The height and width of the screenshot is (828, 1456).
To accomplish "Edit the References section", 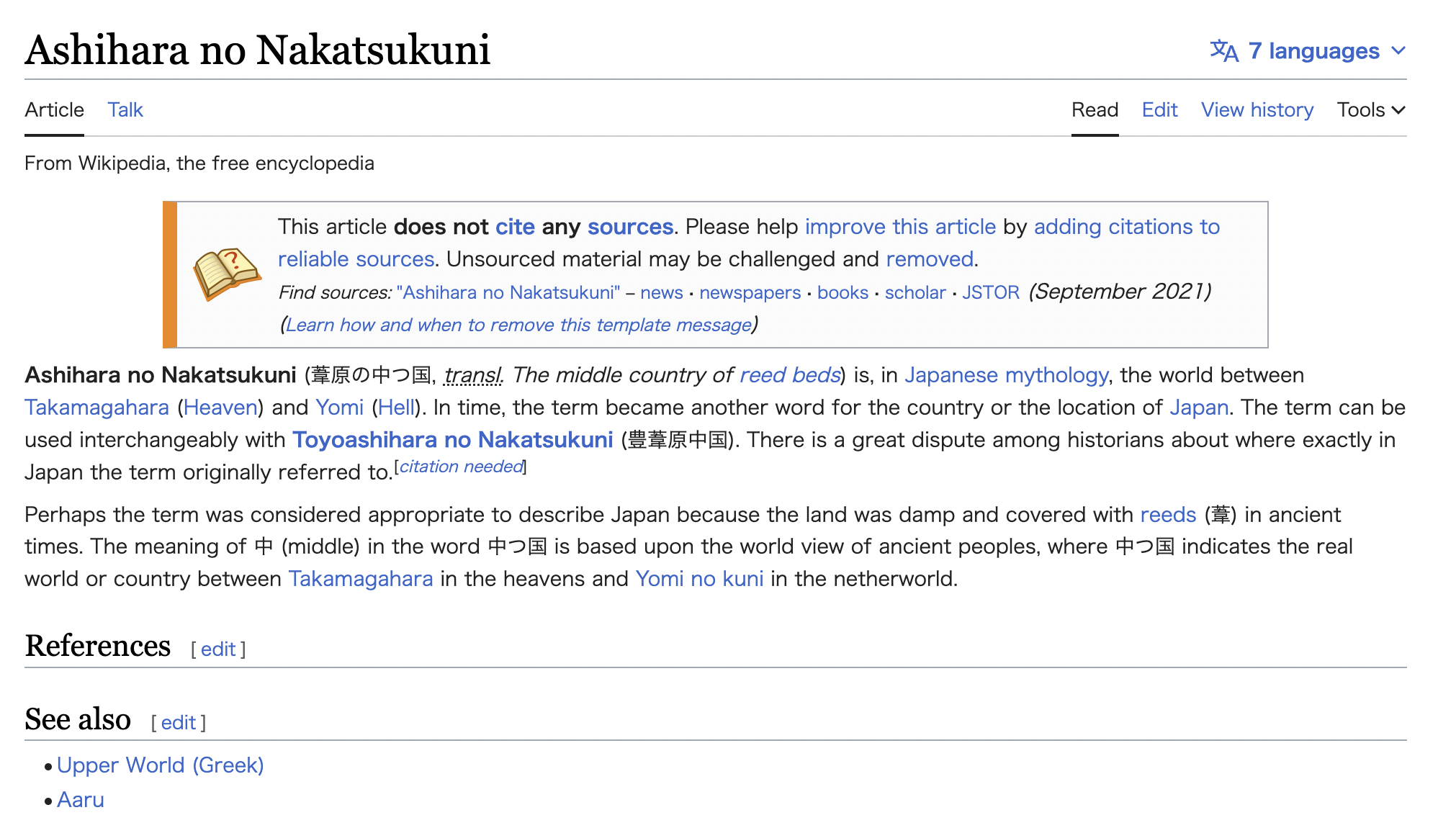I will [x=218, y=649].
